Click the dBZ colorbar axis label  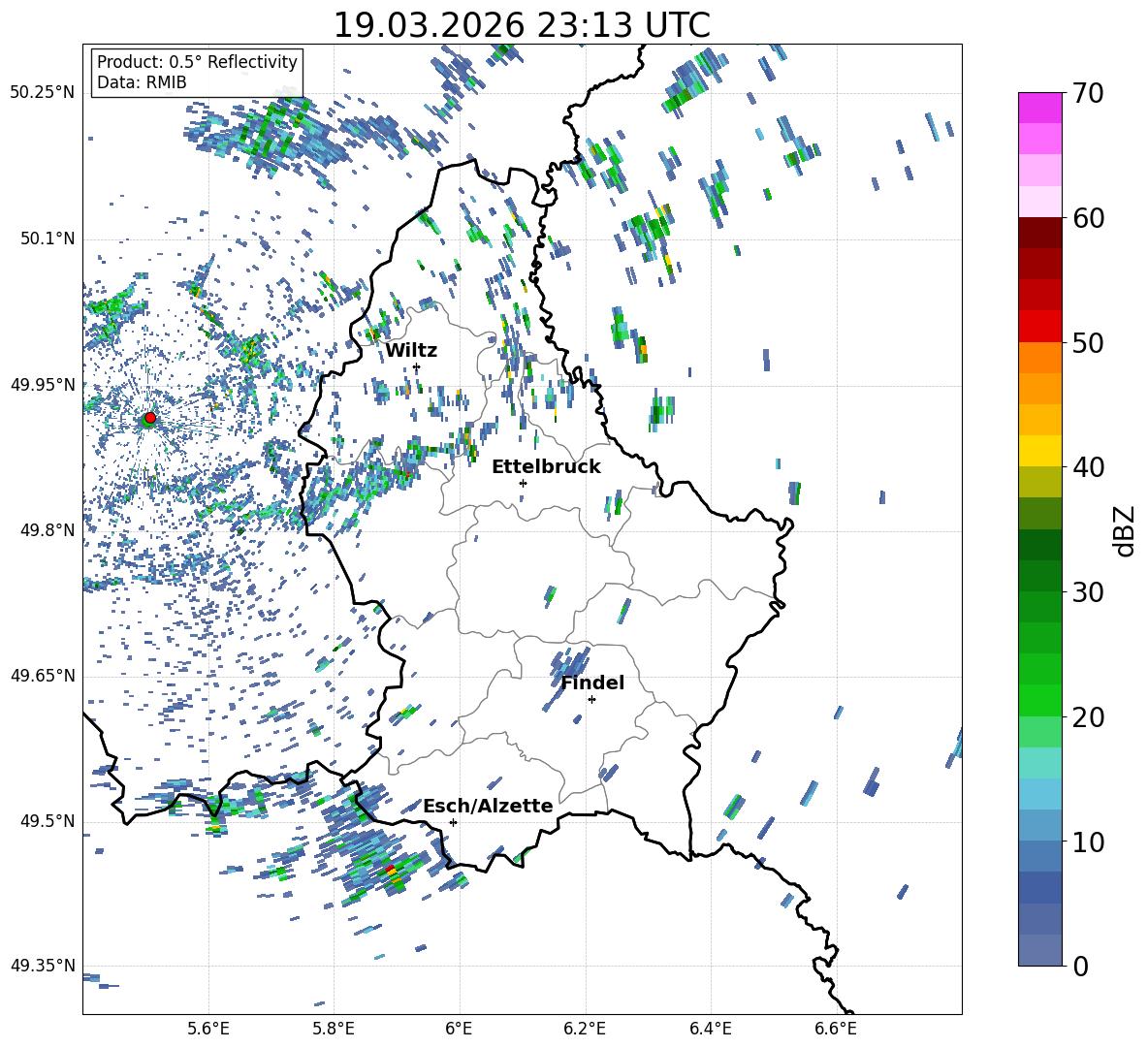click(1125, 530)
